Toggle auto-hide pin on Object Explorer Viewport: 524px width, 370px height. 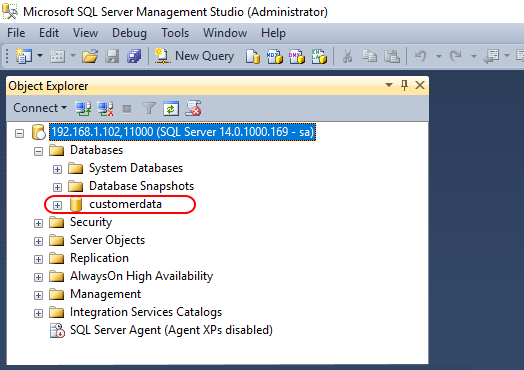point(404,86)
